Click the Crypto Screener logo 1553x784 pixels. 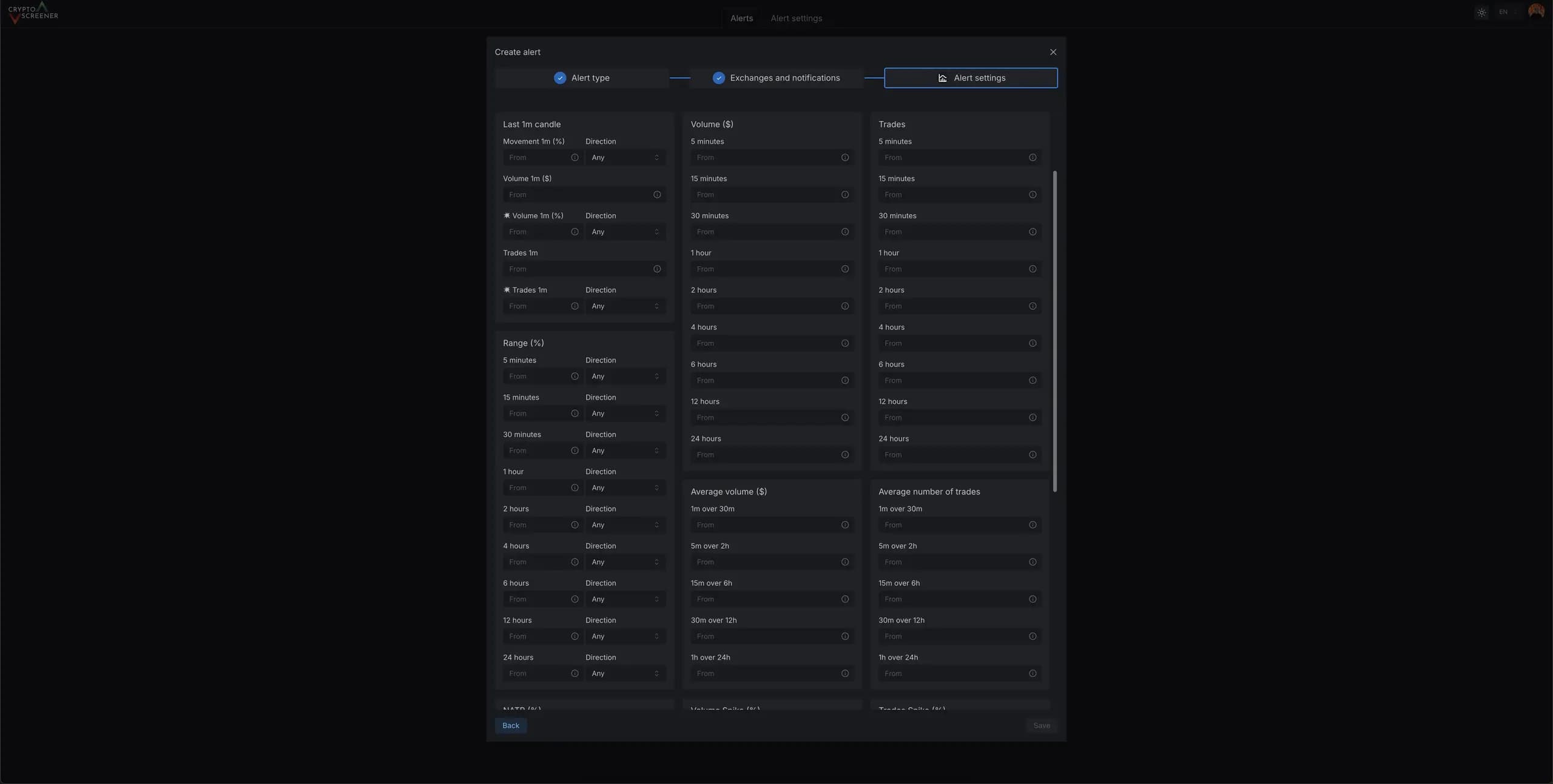[x=33, y=12]
